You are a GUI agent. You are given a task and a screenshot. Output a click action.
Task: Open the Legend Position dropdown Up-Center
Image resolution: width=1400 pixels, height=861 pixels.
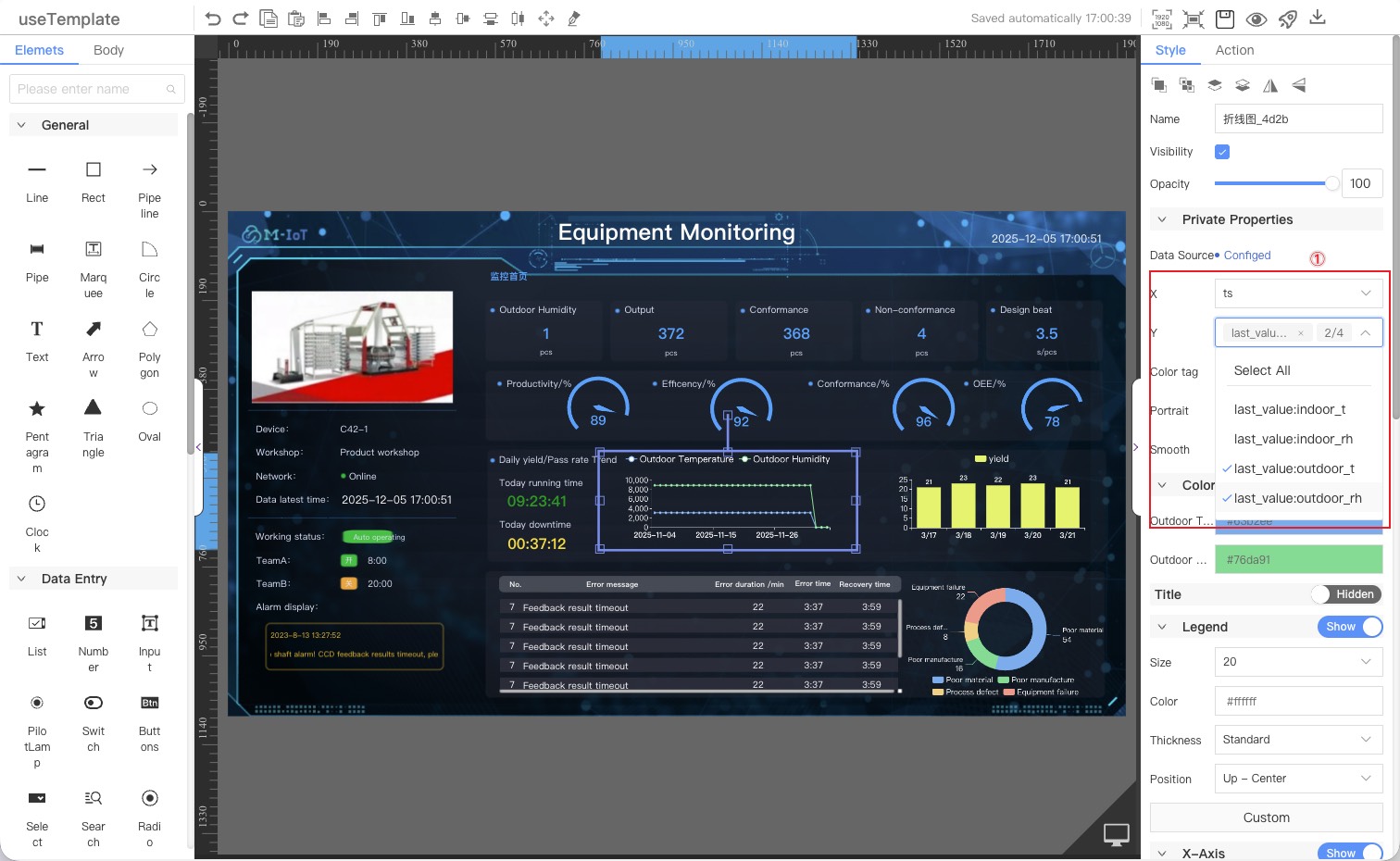tap(1298, 779)
